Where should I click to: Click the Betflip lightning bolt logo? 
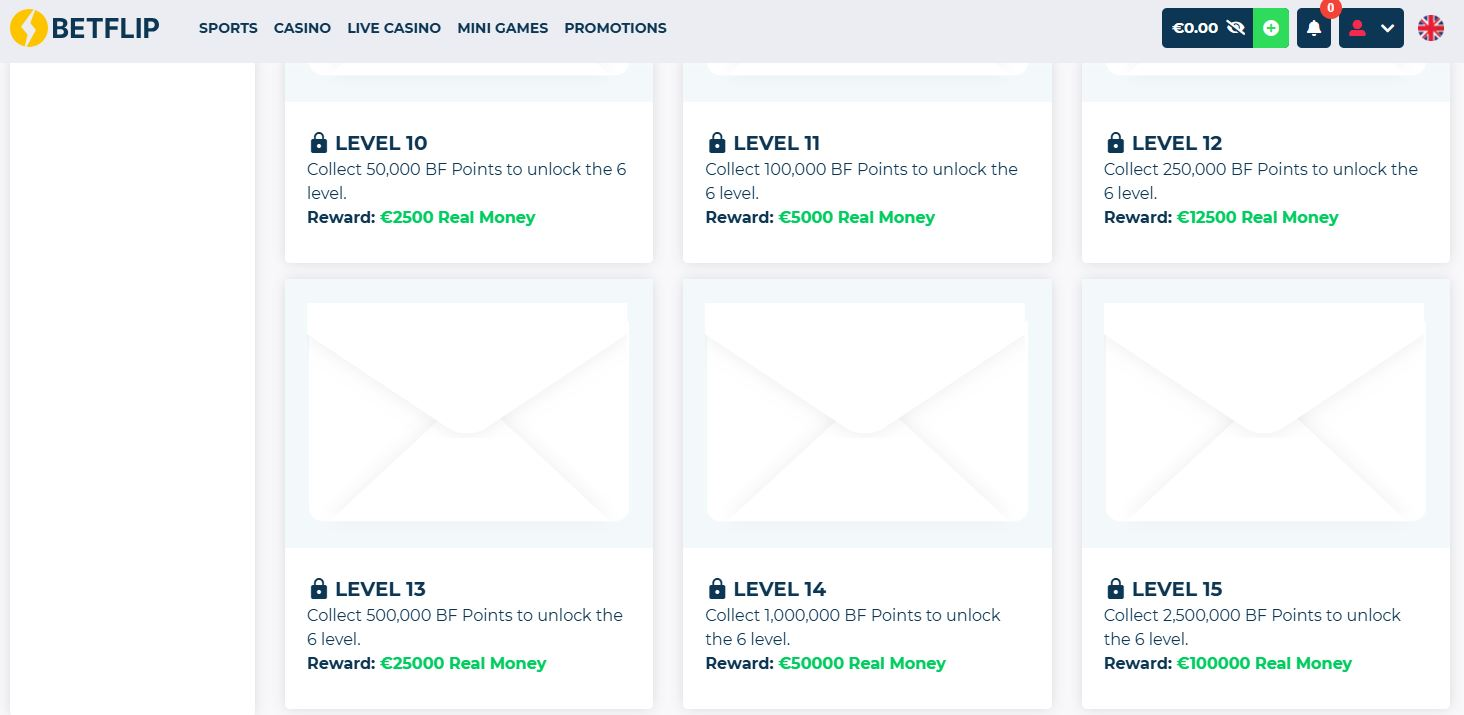coord(29,28)
